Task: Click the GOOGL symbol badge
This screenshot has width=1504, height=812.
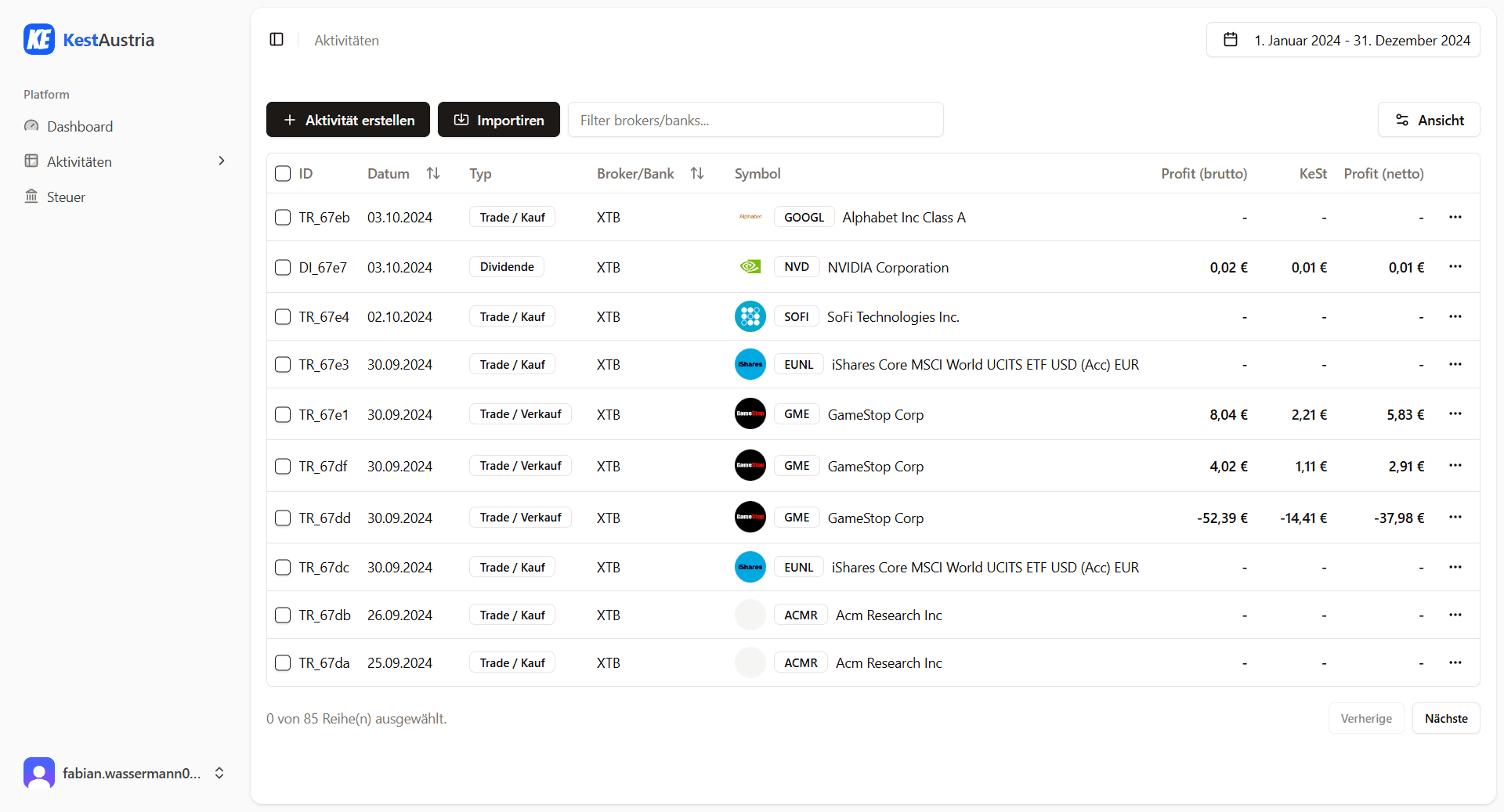Action: [804, 217]
